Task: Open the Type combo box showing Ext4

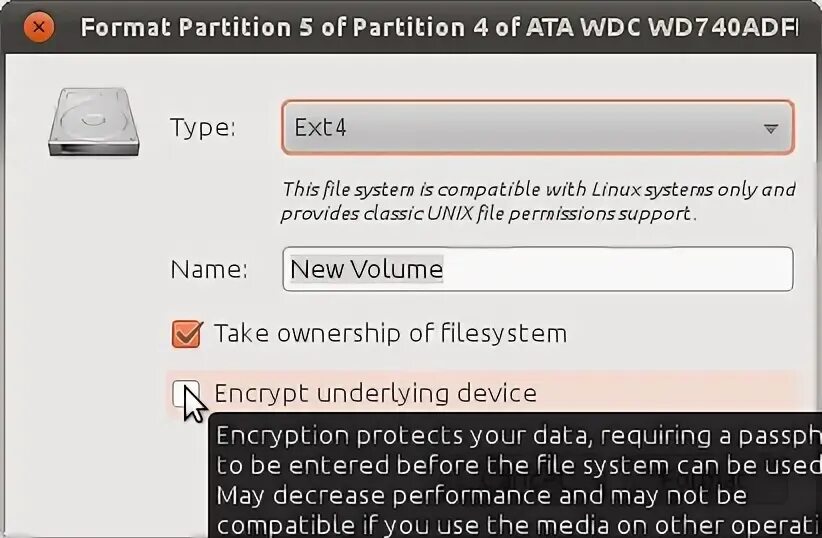Action: [520, 128]
